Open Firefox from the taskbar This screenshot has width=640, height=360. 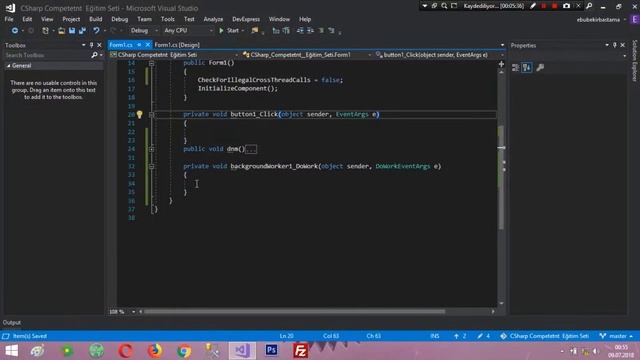pyautogui.click(x=155, y=351)
